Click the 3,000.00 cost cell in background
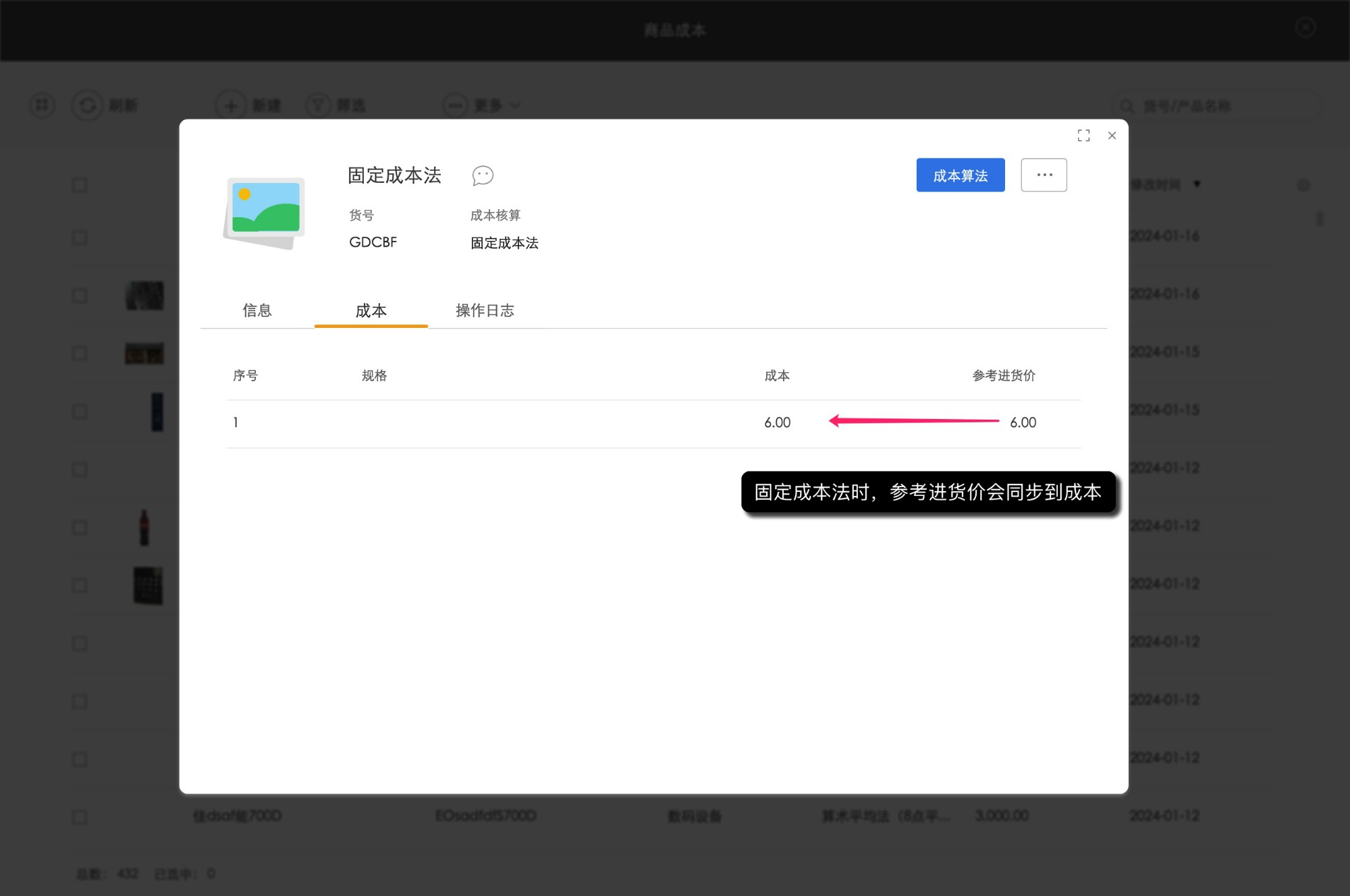 point(1002,816)
